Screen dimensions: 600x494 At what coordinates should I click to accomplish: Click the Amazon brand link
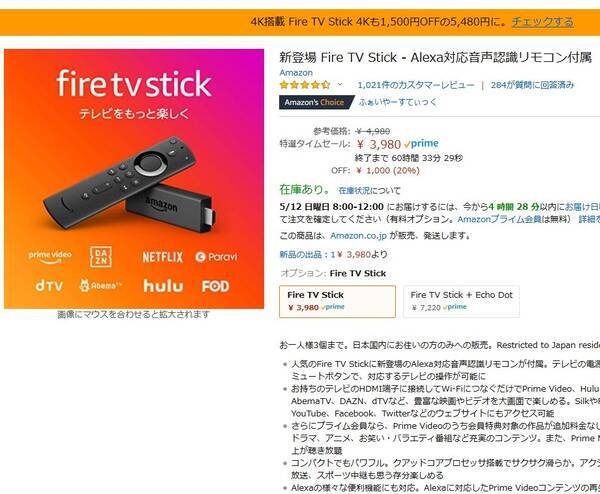[296, 73]
